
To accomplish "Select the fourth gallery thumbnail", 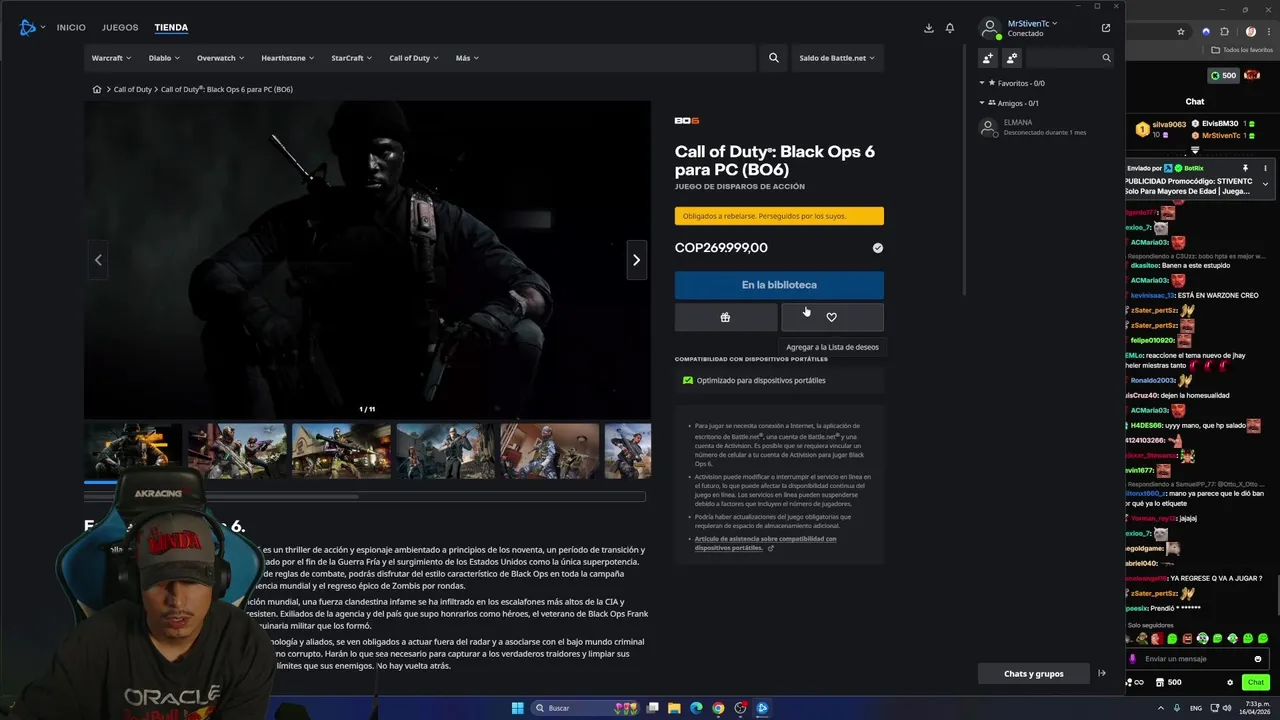I will coord(445,451).
